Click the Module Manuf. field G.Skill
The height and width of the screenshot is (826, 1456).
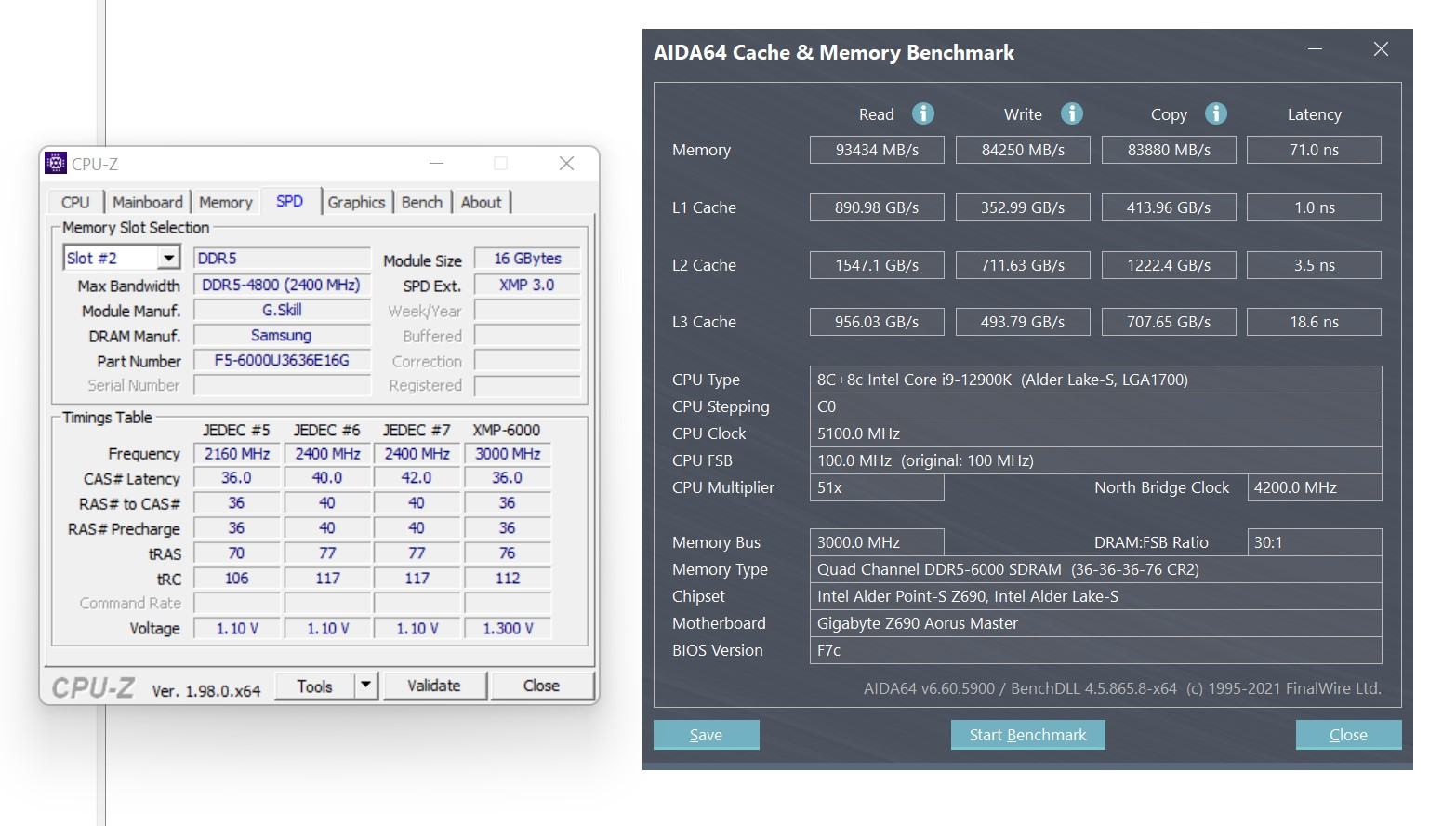pyautogui.click(x=282, y=310)
